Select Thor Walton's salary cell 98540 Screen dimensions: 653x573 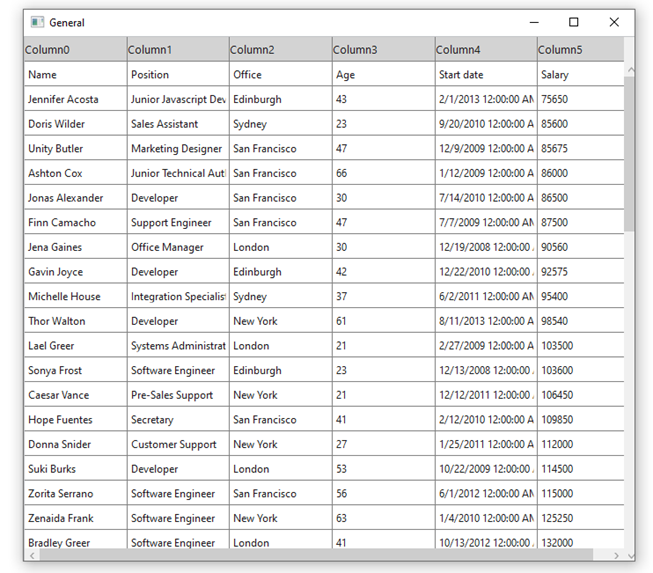[580, 321]
